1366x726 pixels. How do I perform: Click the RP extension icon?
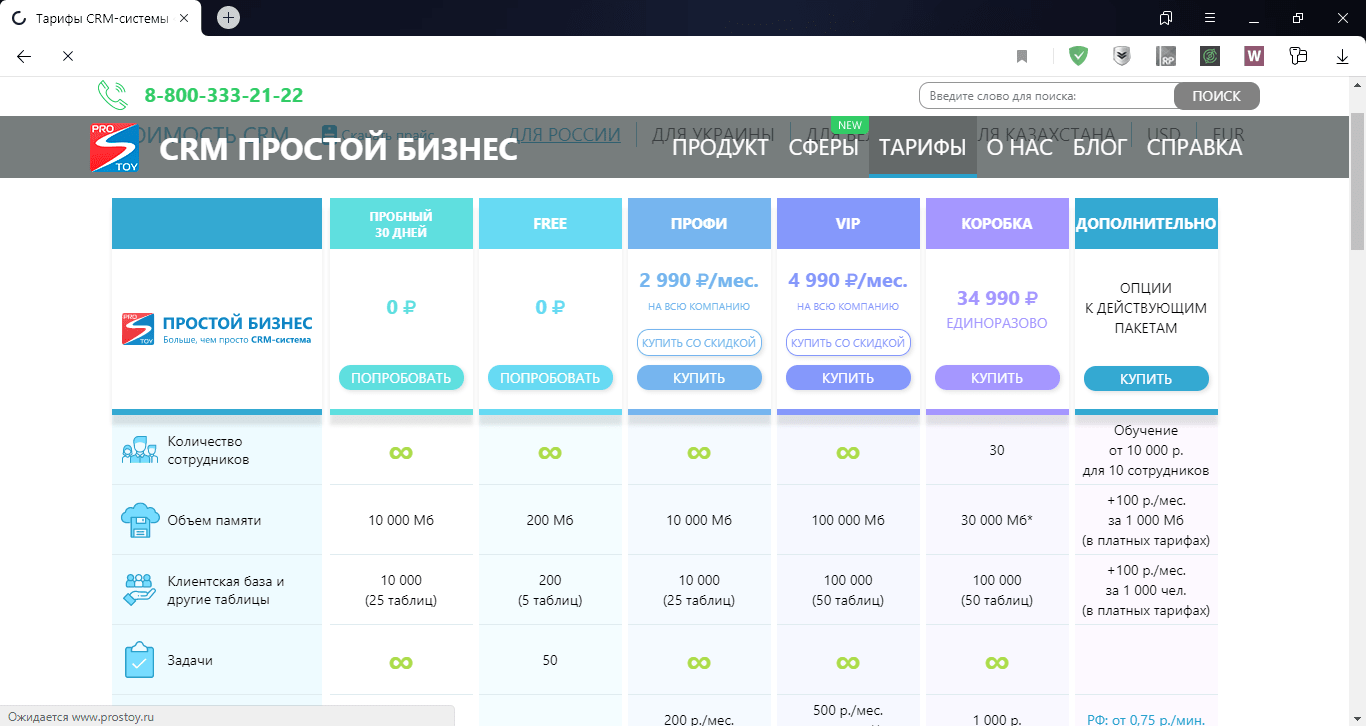tap(1166, 57)
